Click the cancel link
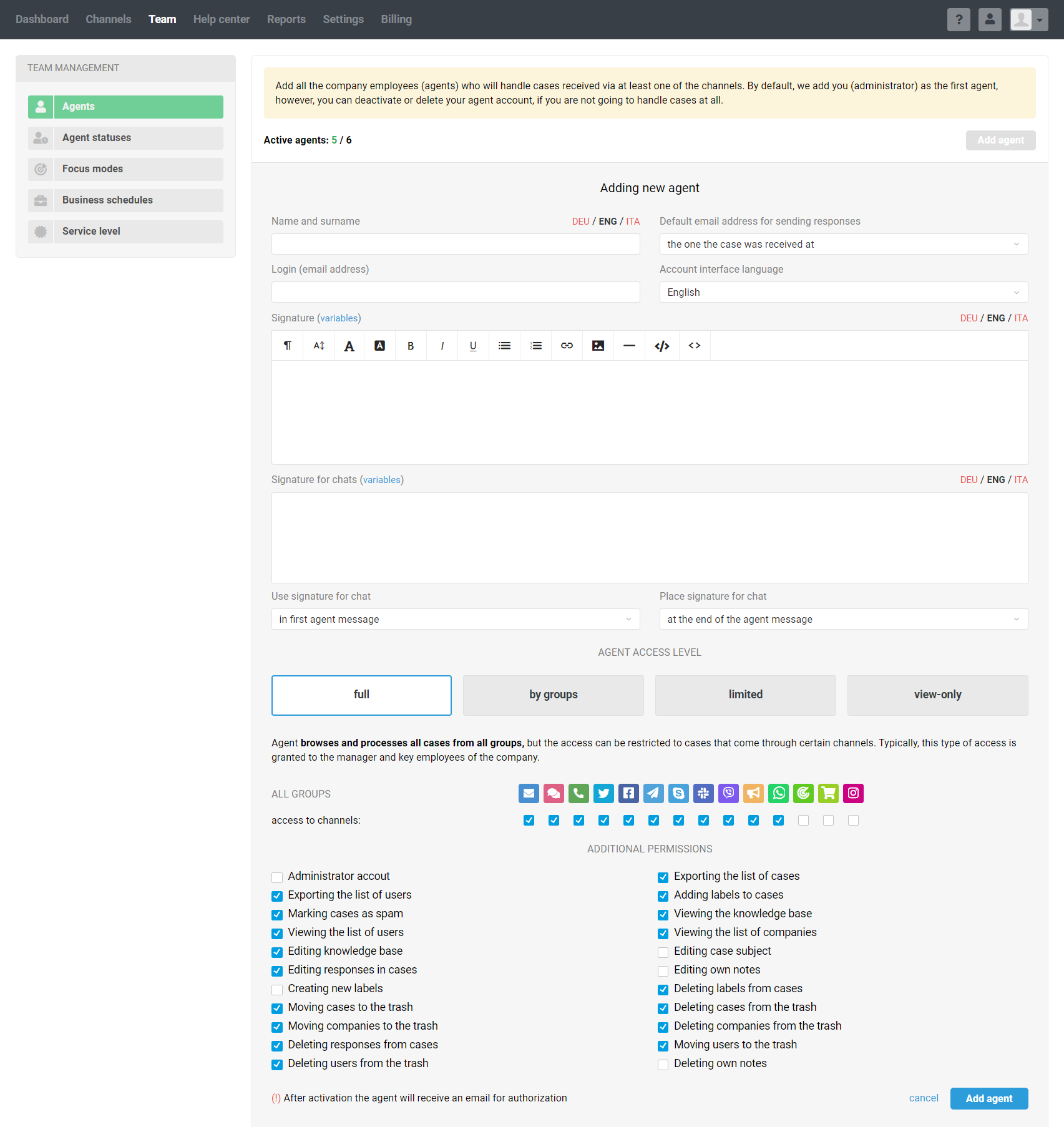 point(923,1098)
